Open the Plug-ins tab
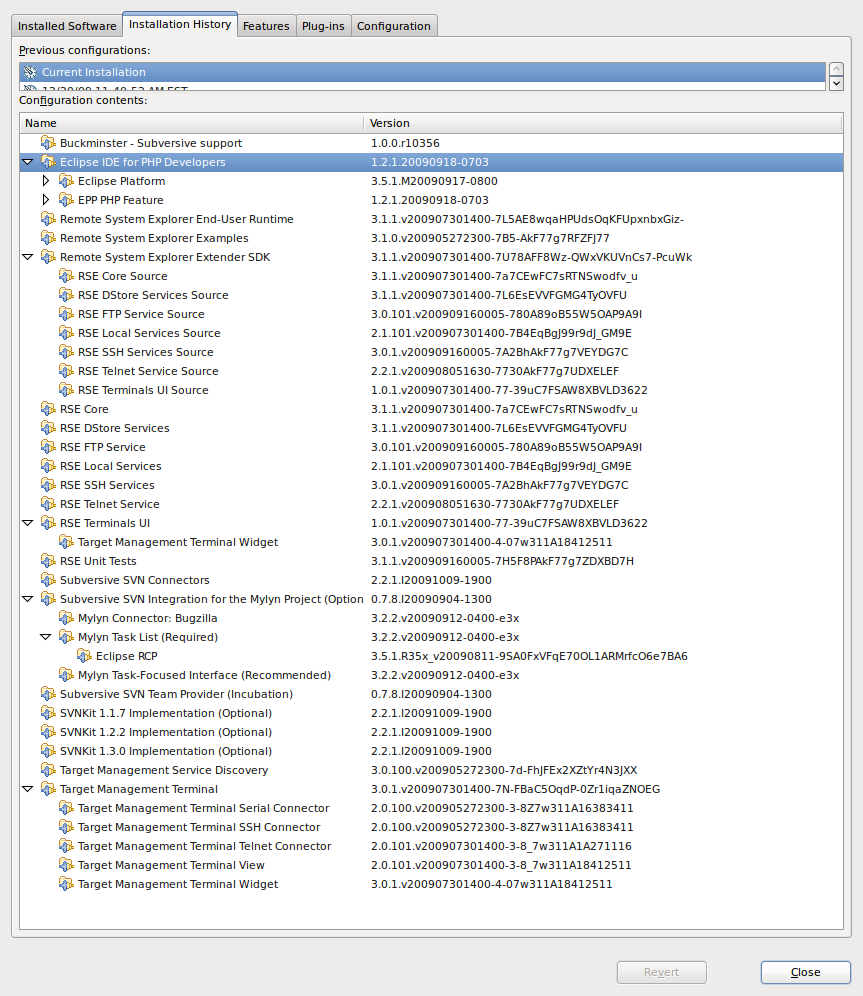Viewport: 863px width, 996px height. pos(323,26)
